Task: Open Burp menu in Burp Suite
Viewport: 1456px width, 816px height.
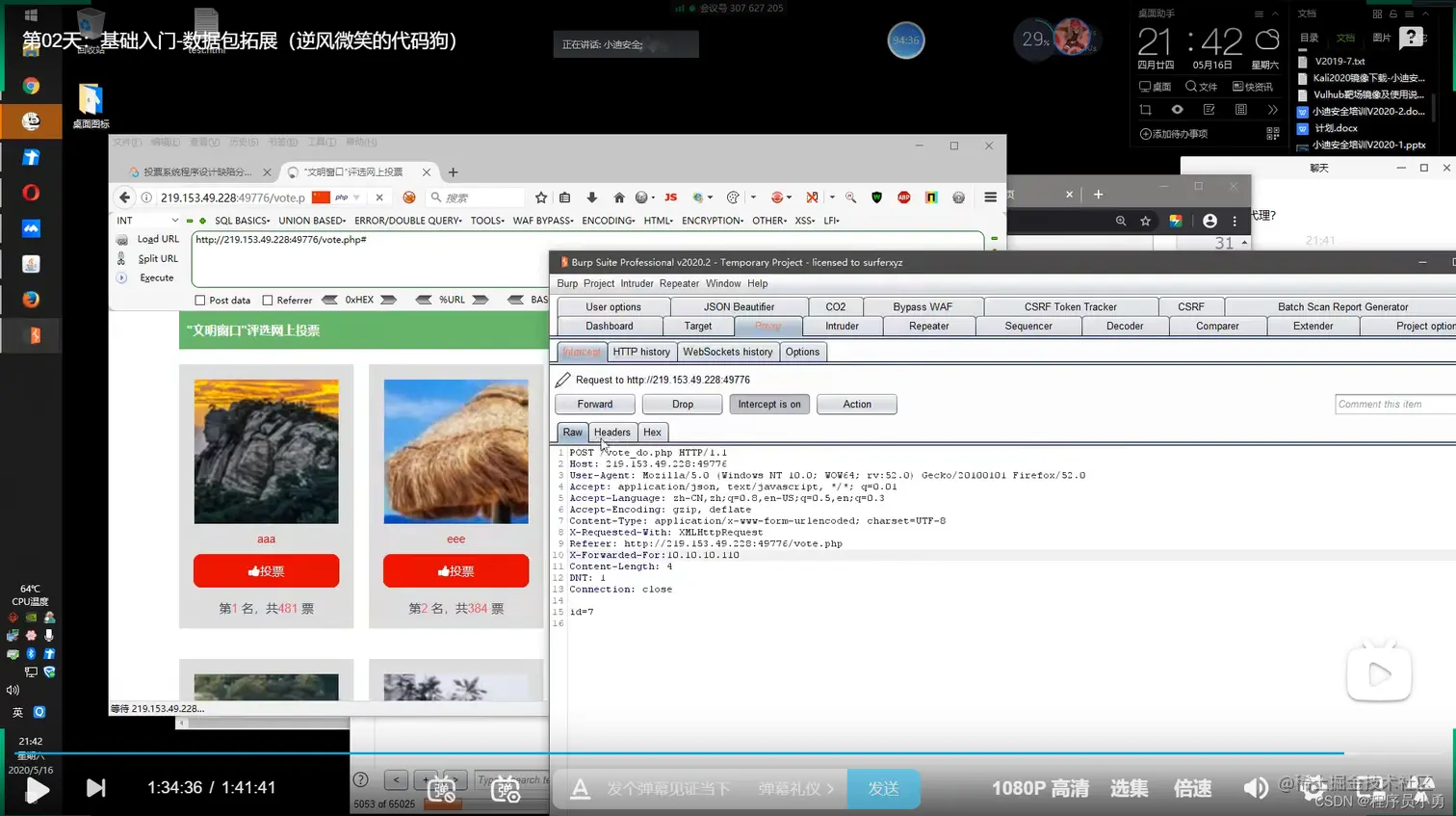Action: [x=567, y=283]
